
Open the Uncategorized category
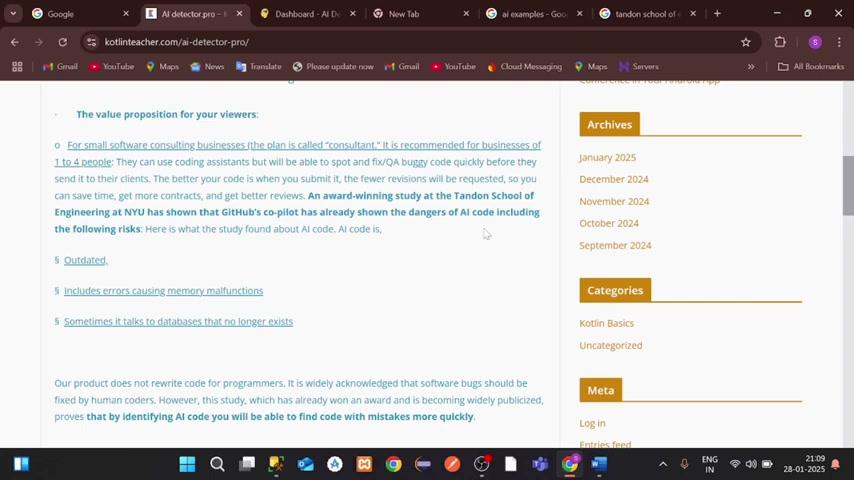(x=611, y=345)
